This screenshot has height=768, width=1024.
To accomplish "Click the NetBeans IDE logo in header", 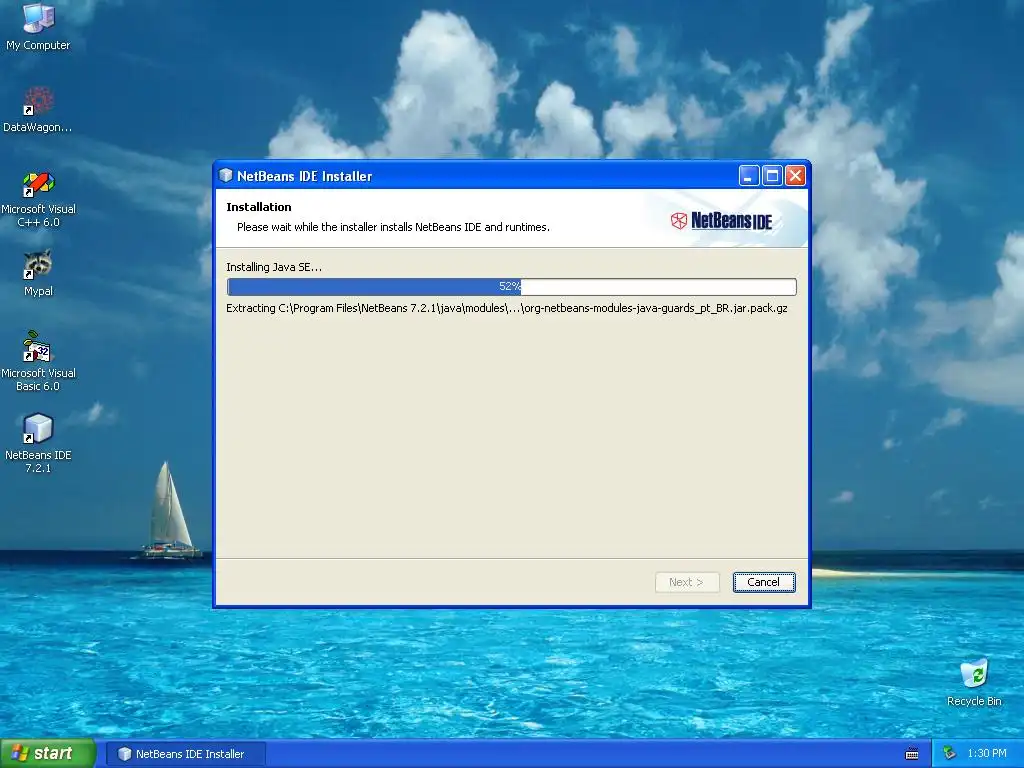I will tap(721, 221).
